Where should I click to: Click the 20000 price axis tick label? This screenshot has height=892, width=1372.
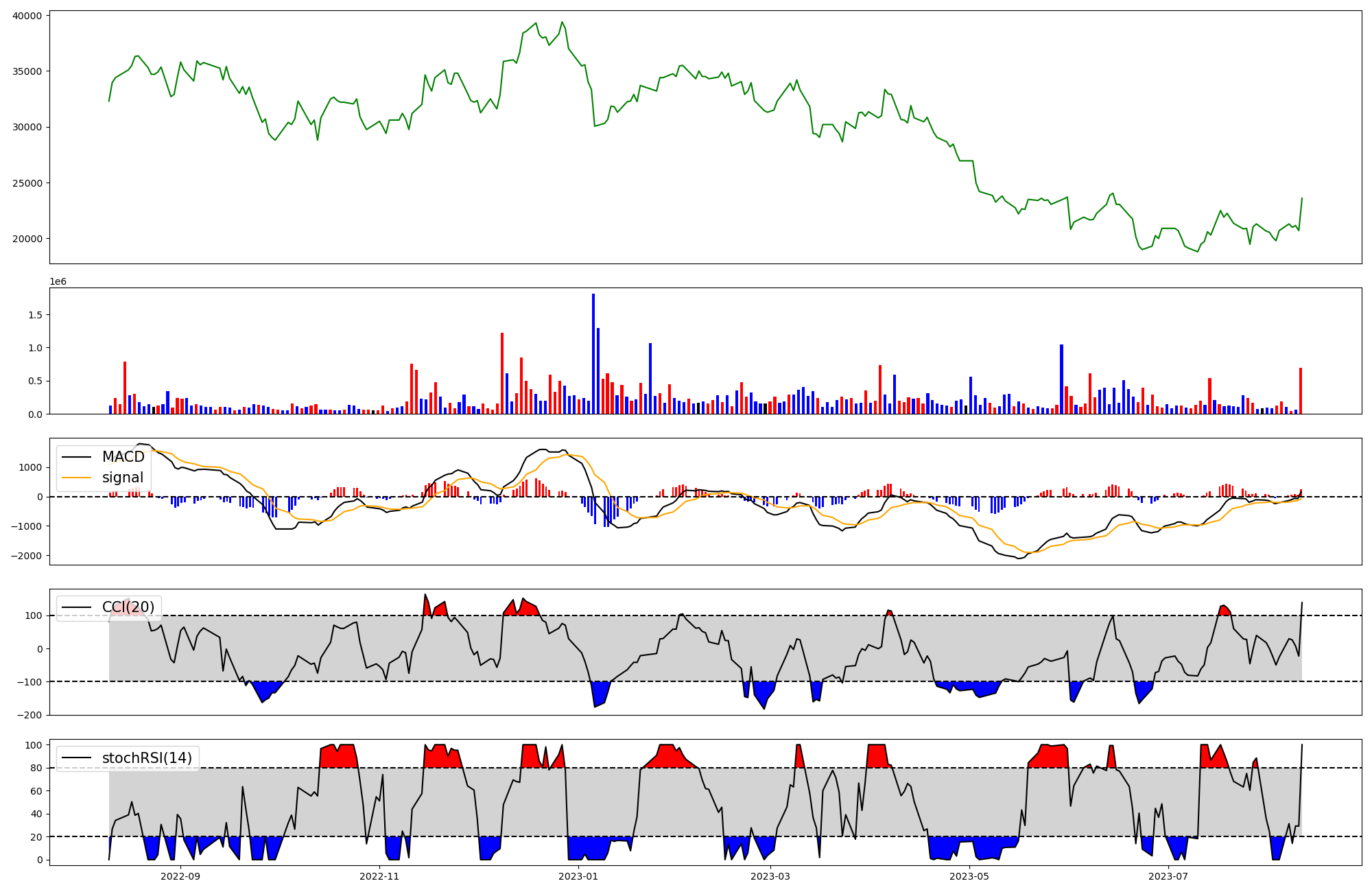coord(27,239)
